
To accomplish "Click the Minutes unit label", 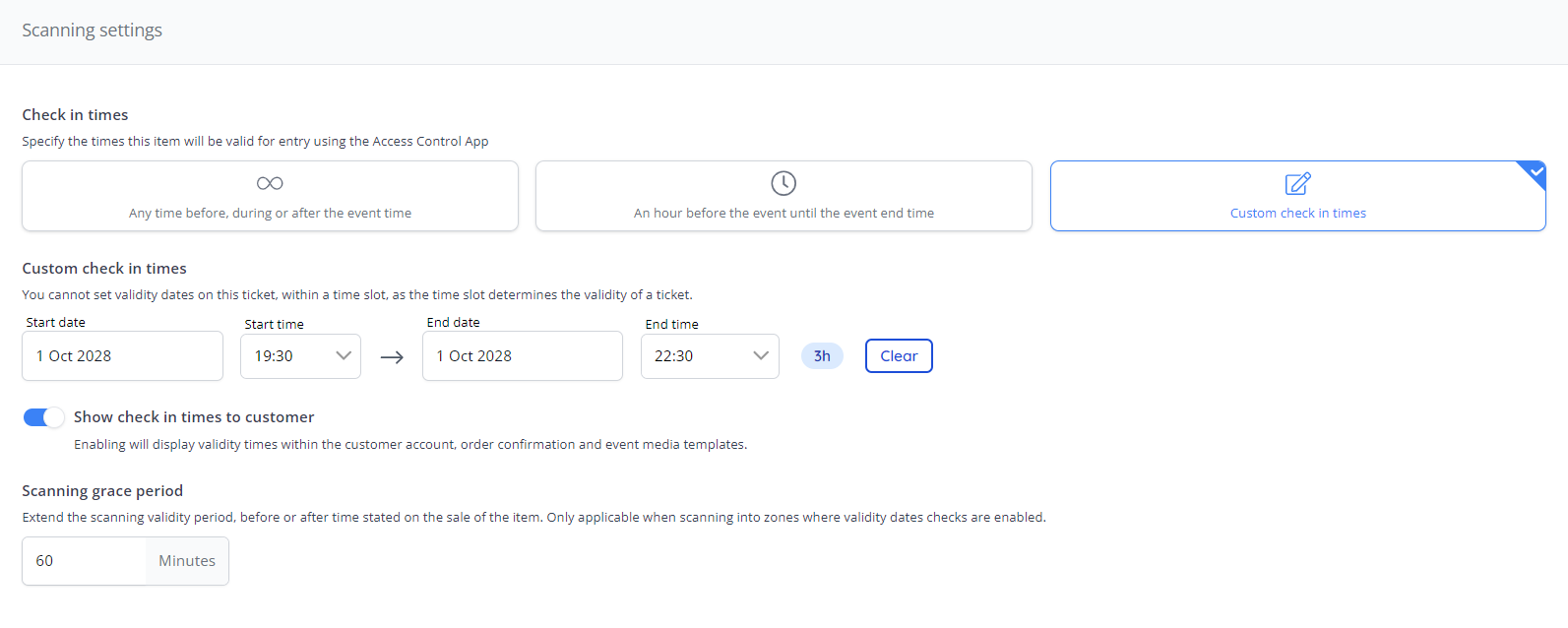I will tap(187, 561).
